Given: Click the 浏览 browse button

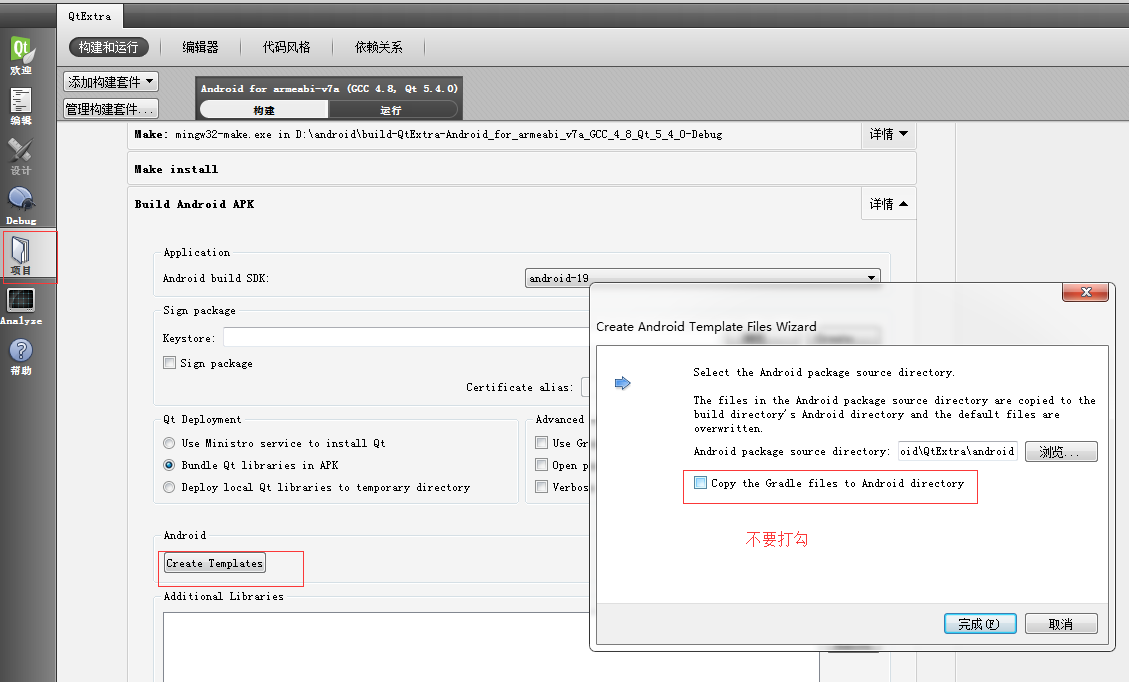Looking at the screenshot, I should [1061, 452].
